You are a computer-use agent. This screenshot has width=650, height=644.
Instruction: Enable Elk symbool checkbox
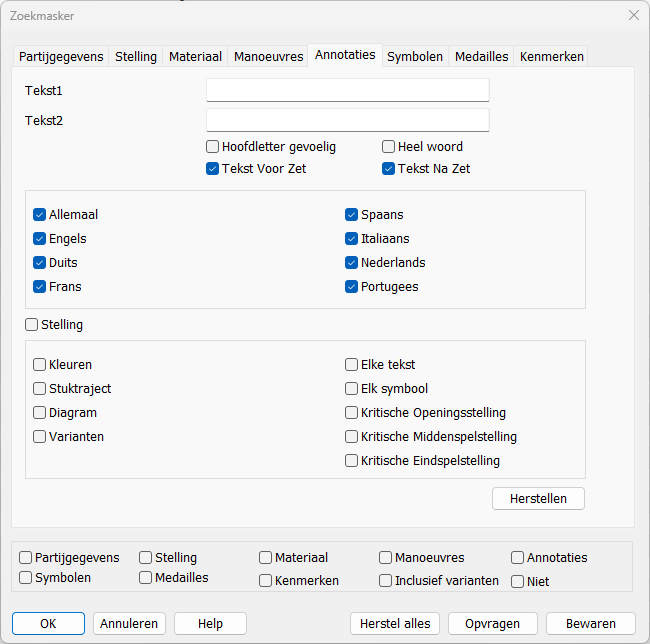click(x=352, y=388)
